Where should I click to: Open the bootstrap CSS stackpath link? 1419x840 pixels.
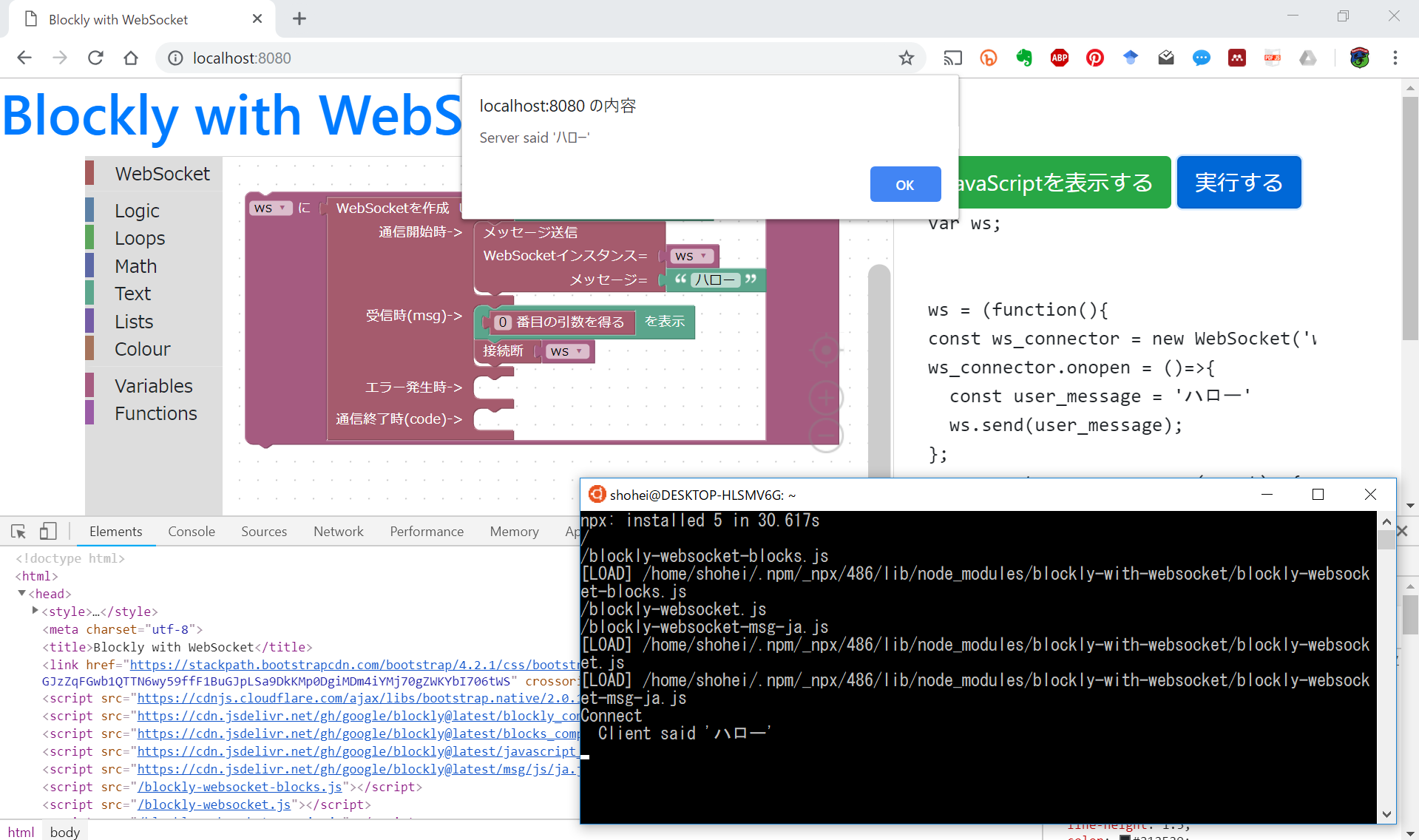click(x=355, y=665)
